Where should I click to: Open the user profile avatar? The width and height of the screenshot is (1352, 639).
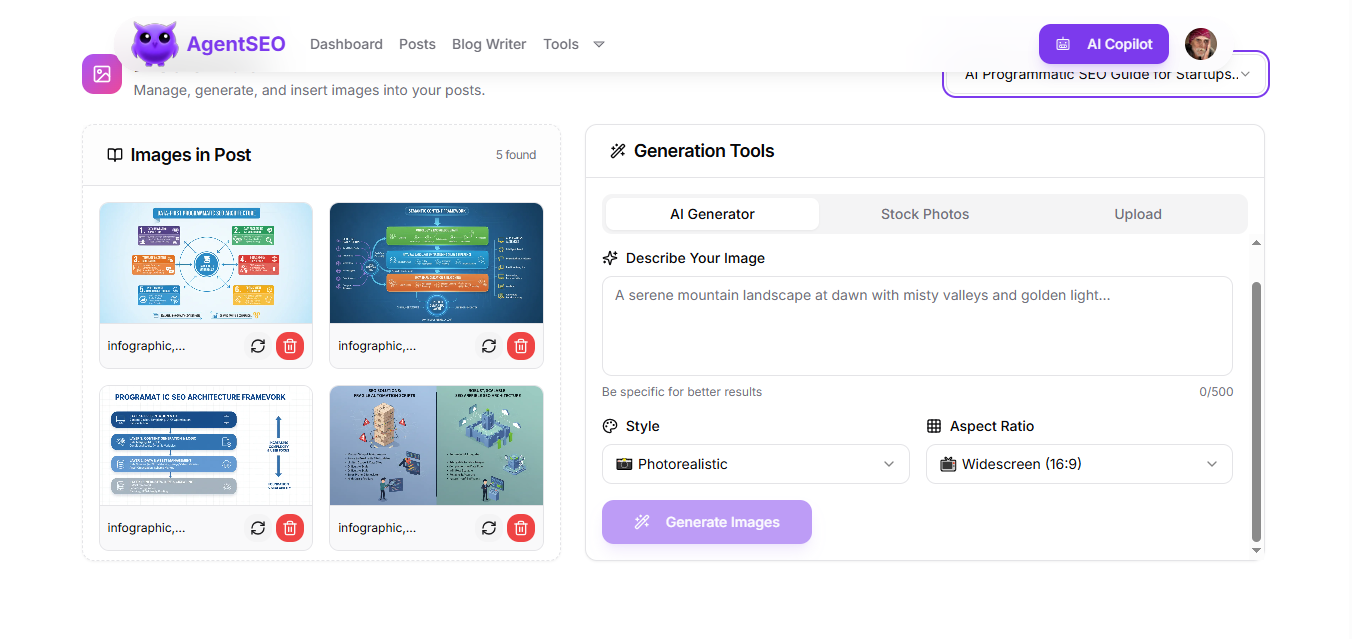pyautogui.click(x=1201, y=44)
